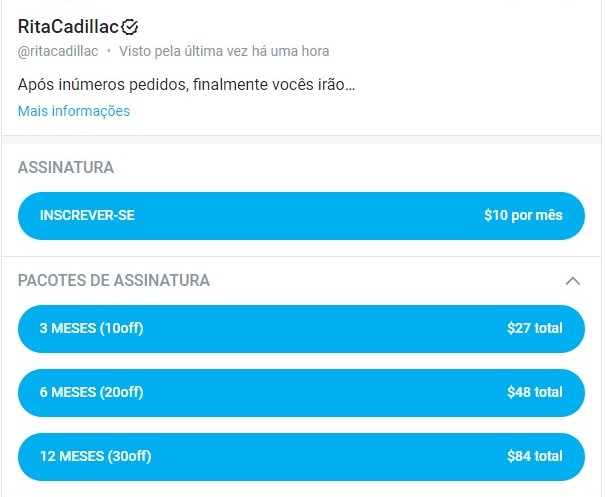Pick the 12 MESES subscription bundle

click(x=300, y=456)
